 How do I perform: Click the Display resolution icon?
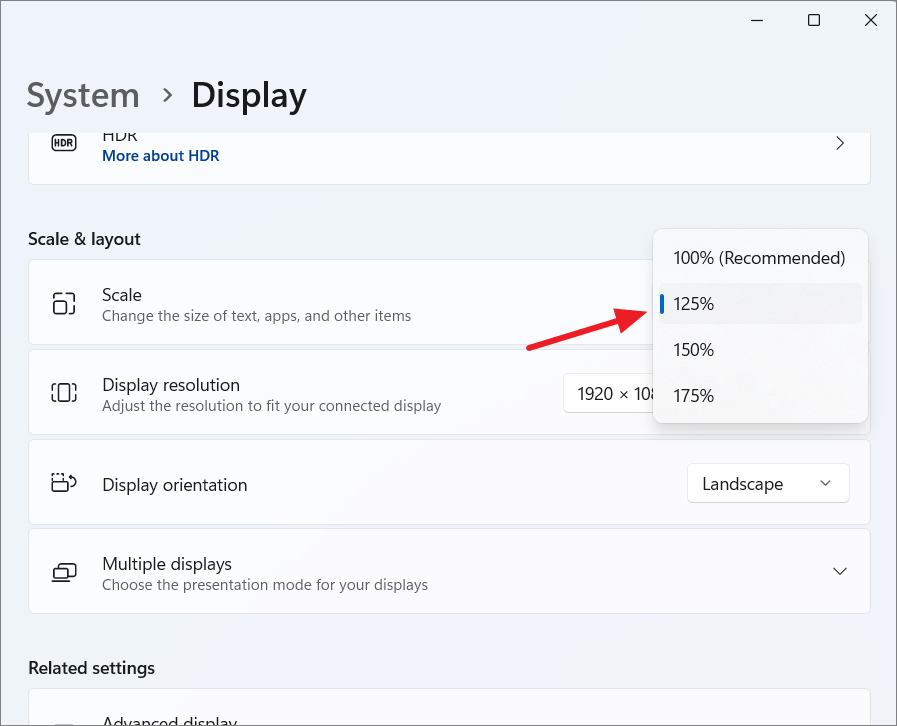coord(64,392)
